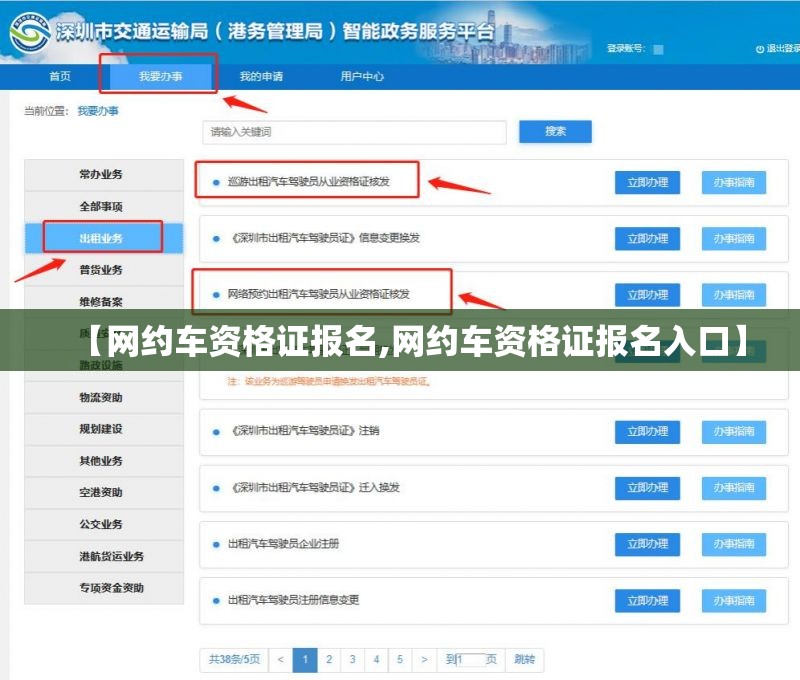800x680 pixels.
Task: Open 办事指南 for 网络预约出租汽车驾驶员从业资格证核发
Action: click(x=734, y=295)
